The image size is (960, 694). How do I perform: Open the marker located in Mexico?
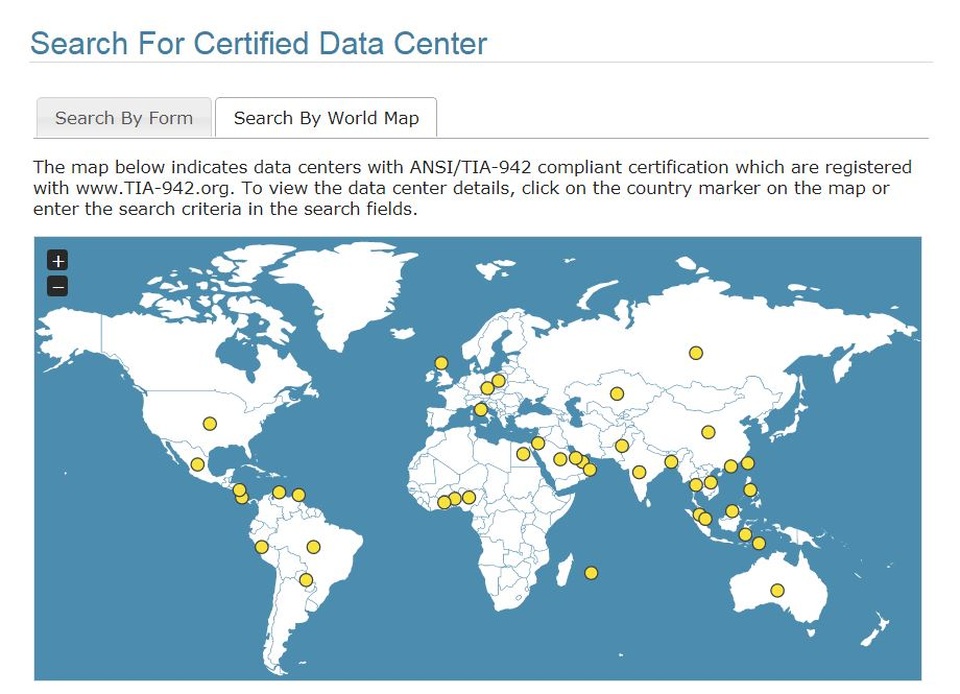(198, 465)
